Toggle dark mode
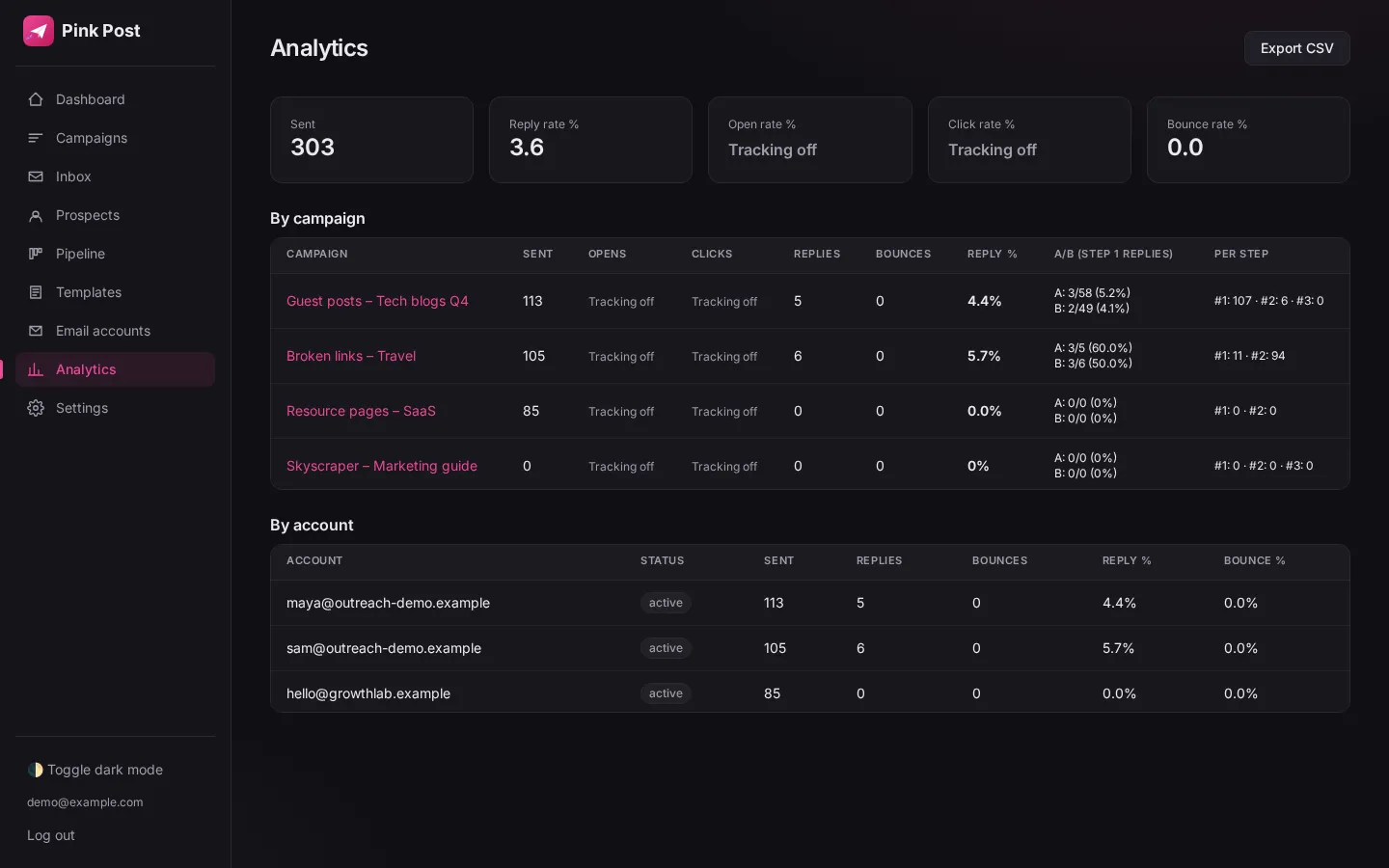The height and width of the screenshot is (868, 1389). [95, 770]
